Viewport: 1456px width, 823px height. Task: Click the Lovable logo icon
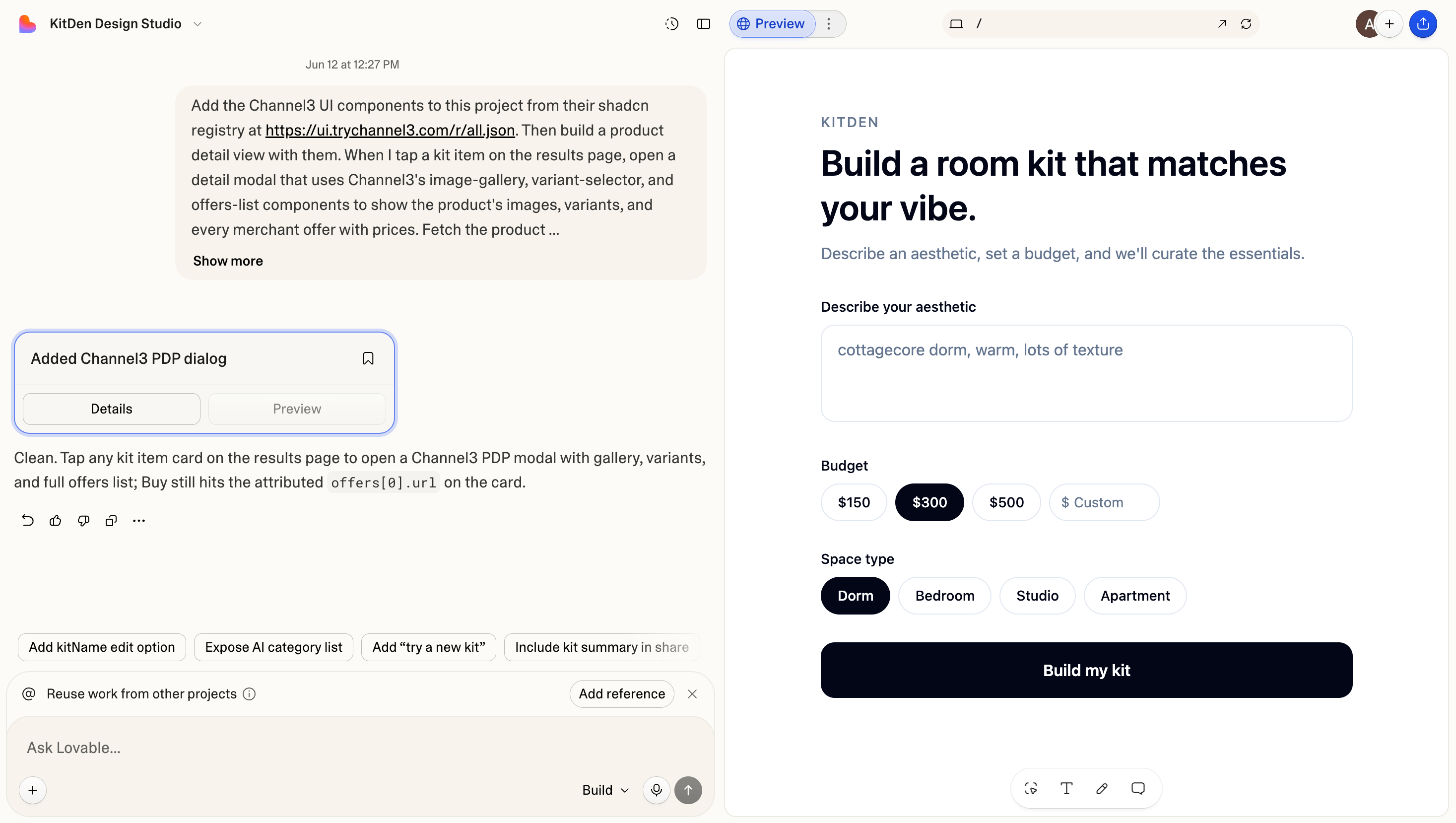(27, 24)
